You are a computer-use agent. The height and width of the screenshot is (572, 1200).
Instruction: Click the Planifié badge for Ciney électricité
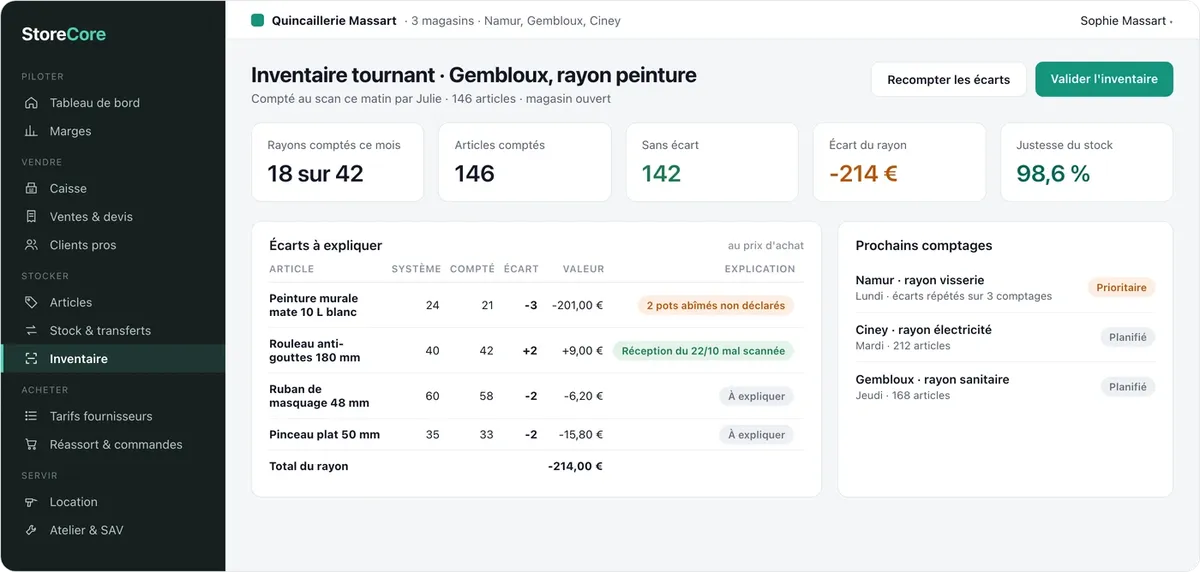click(1128, 337)
